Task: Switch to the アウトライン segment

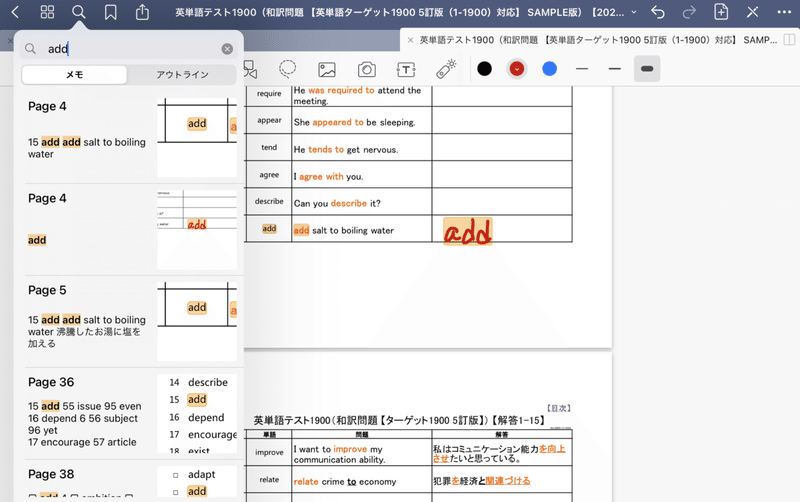Action: click(x=182, y=74)
